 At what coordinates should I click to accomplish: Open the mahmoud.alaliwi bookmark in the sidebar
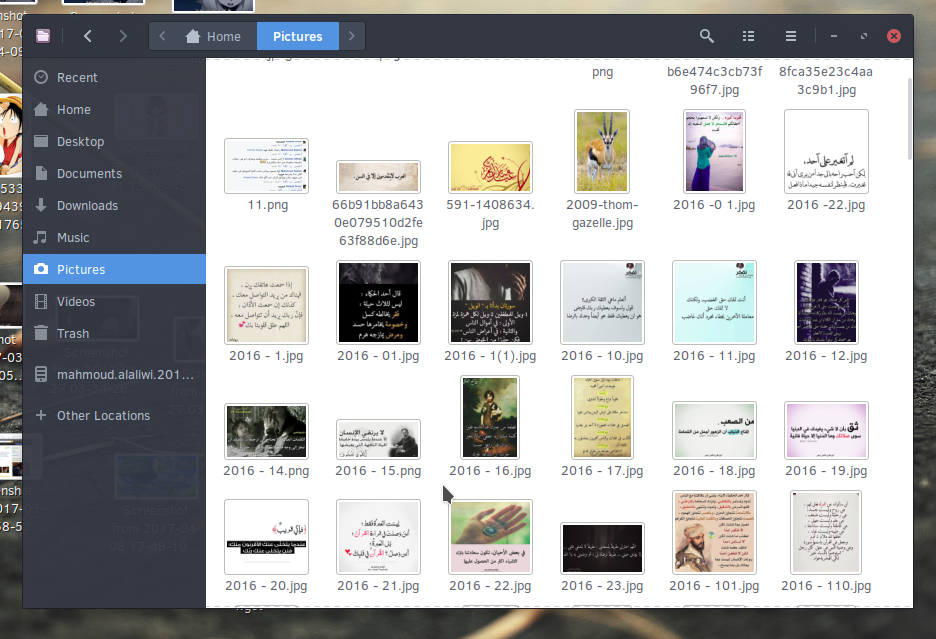[114, 374]
